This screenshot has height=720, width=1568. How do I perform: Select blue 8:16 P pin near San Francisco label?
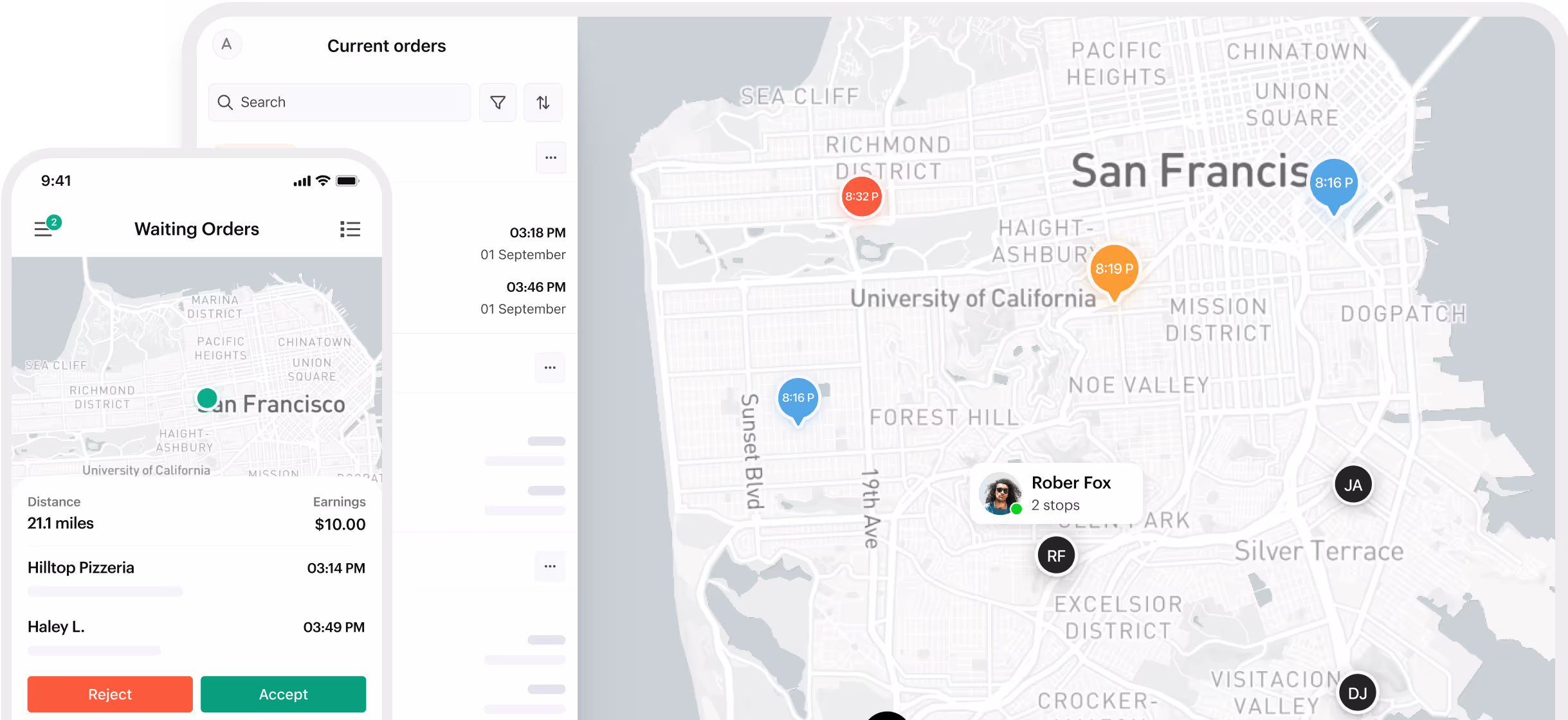click(x=1334, y=185)
